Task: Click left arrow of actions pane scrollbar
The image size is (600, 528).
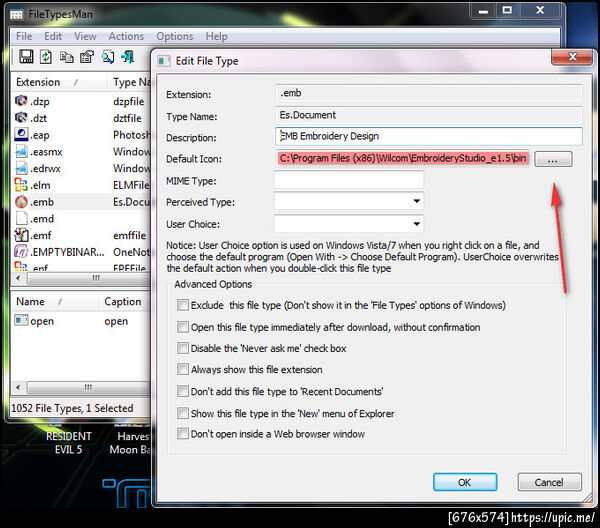Action: (x=18, y=387)
